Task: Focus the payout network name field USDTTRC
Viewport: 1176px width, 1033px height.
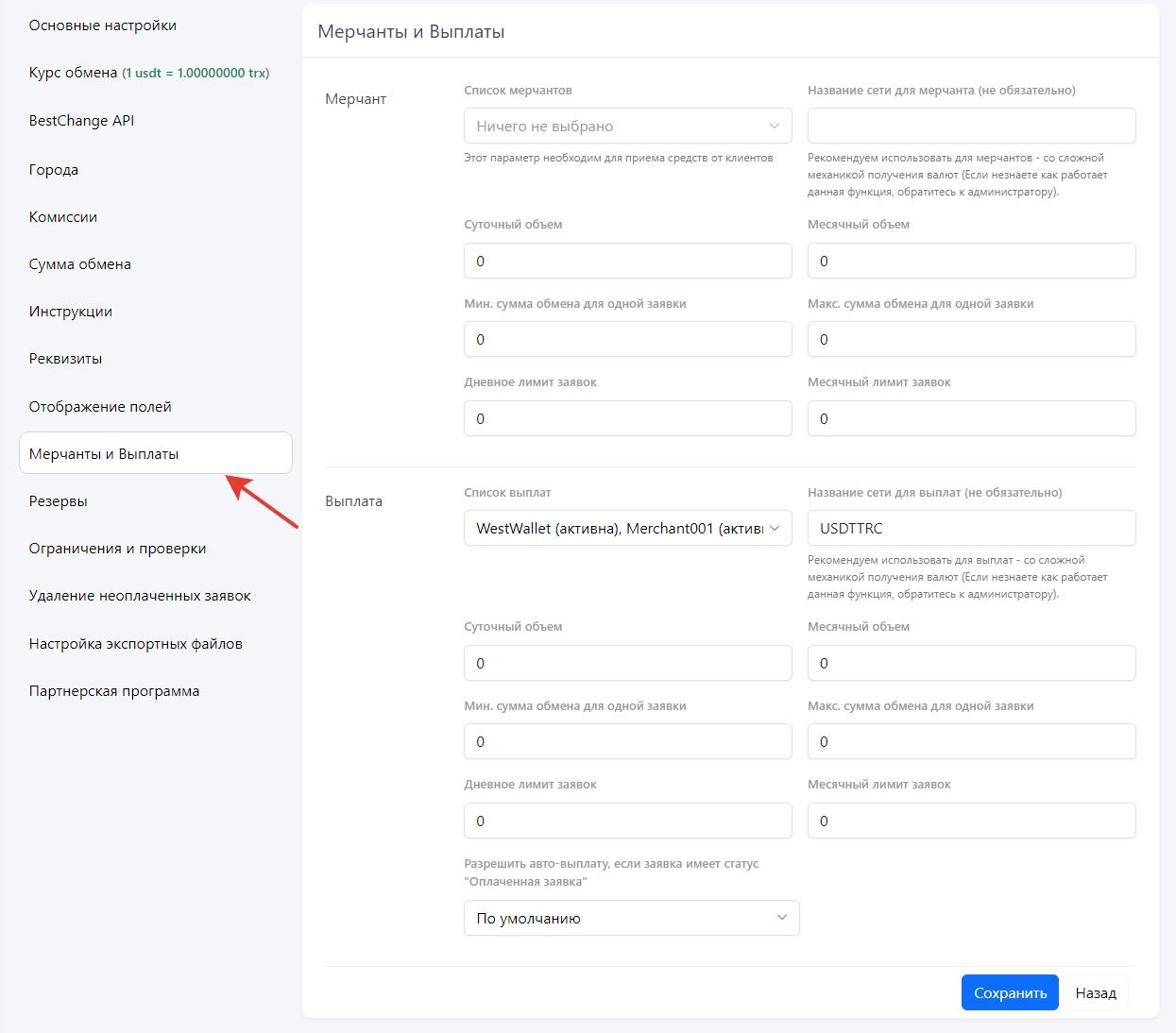Action: [971, 529]
